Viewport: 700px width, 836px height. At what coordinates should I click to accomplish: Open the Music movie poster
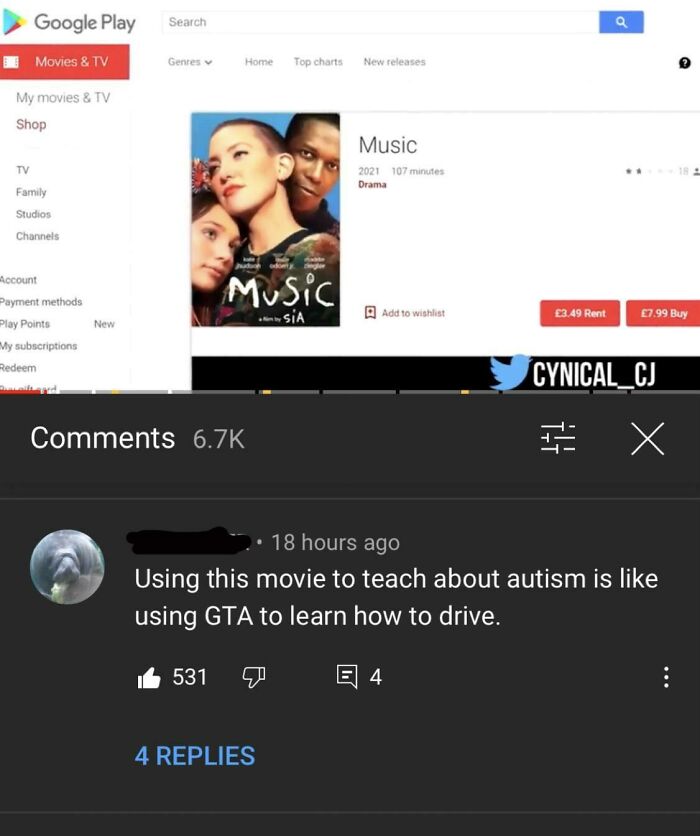coord(265,219)
